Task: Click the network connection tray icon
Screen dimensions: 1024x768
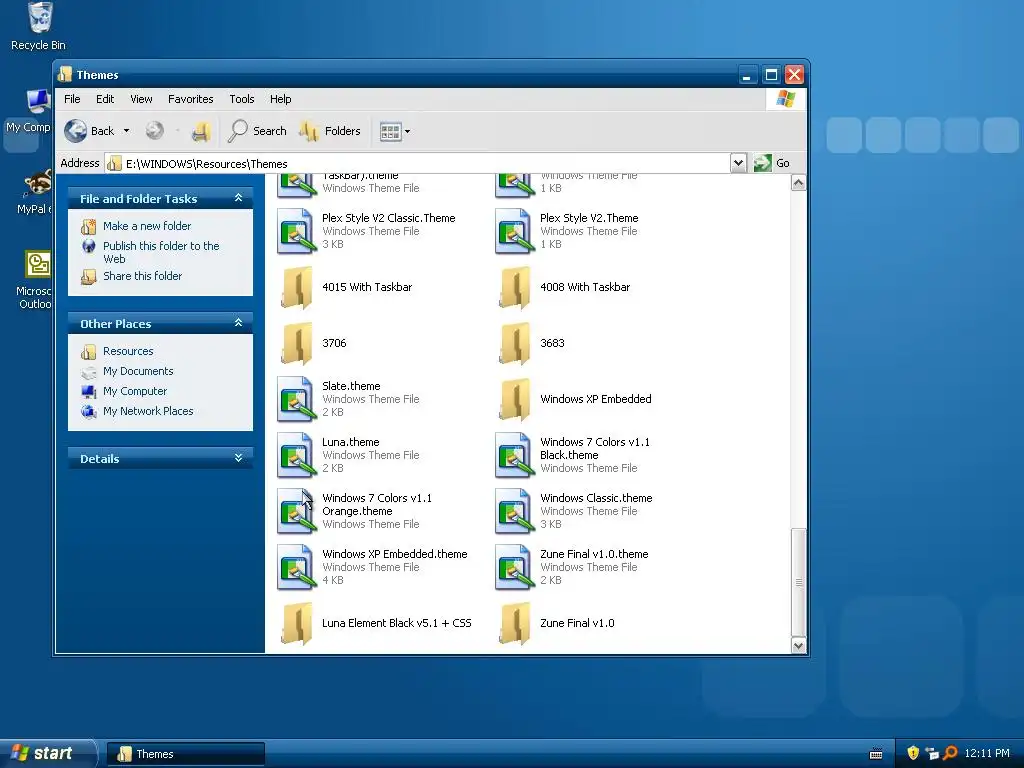Action: coord(932,753)
